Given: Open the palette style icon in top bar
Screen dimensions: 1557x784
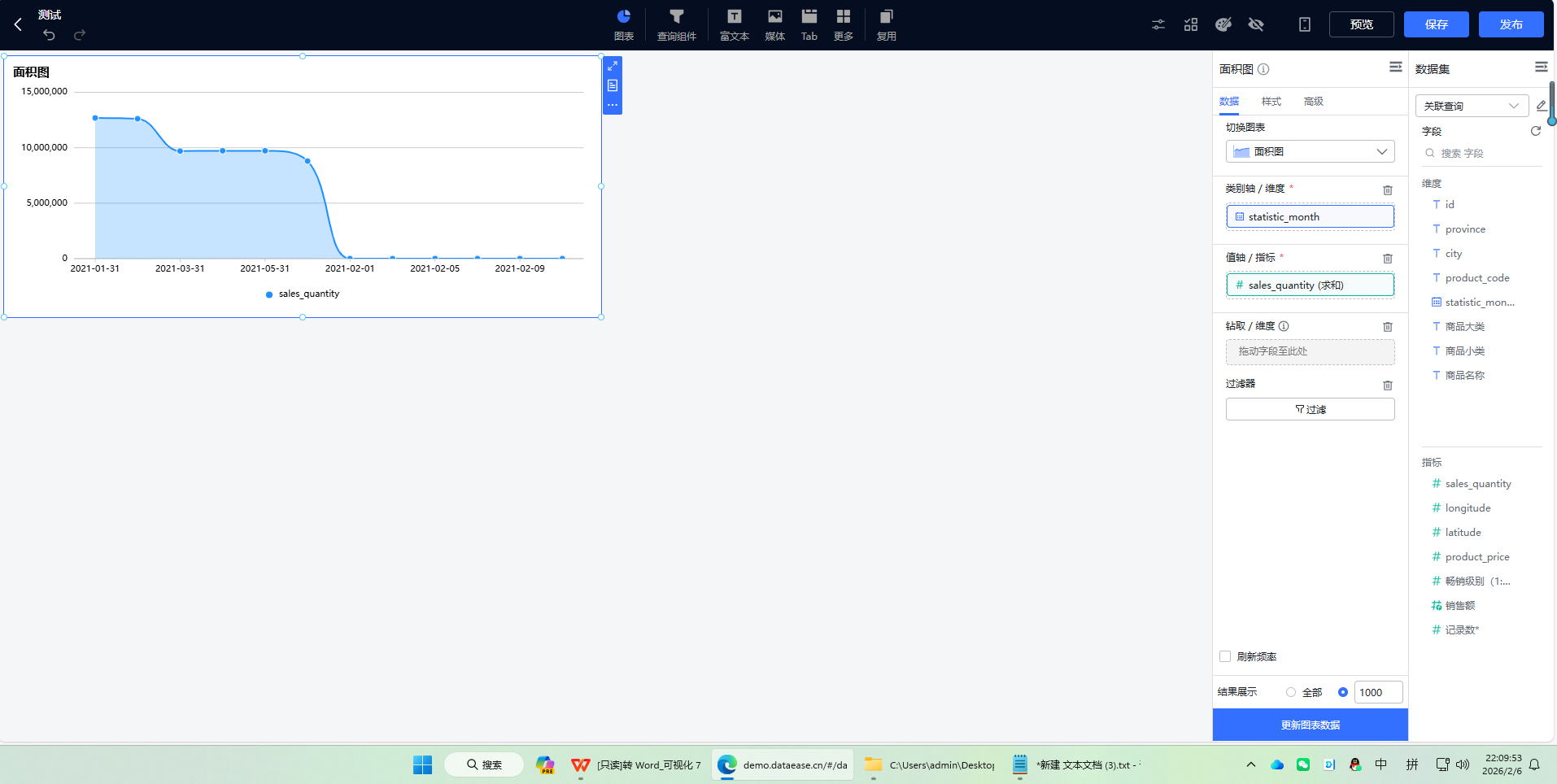Looking at the screenshot, I should (1223, 24).
